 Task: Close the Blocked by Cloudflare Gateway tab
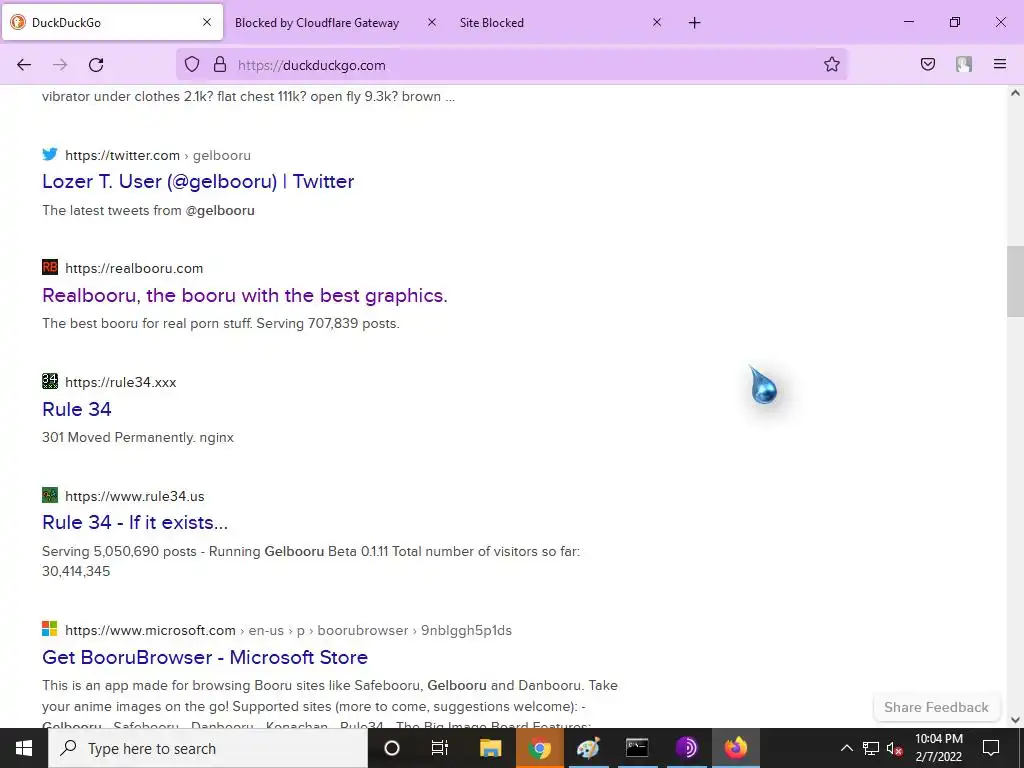pos(432,22)
